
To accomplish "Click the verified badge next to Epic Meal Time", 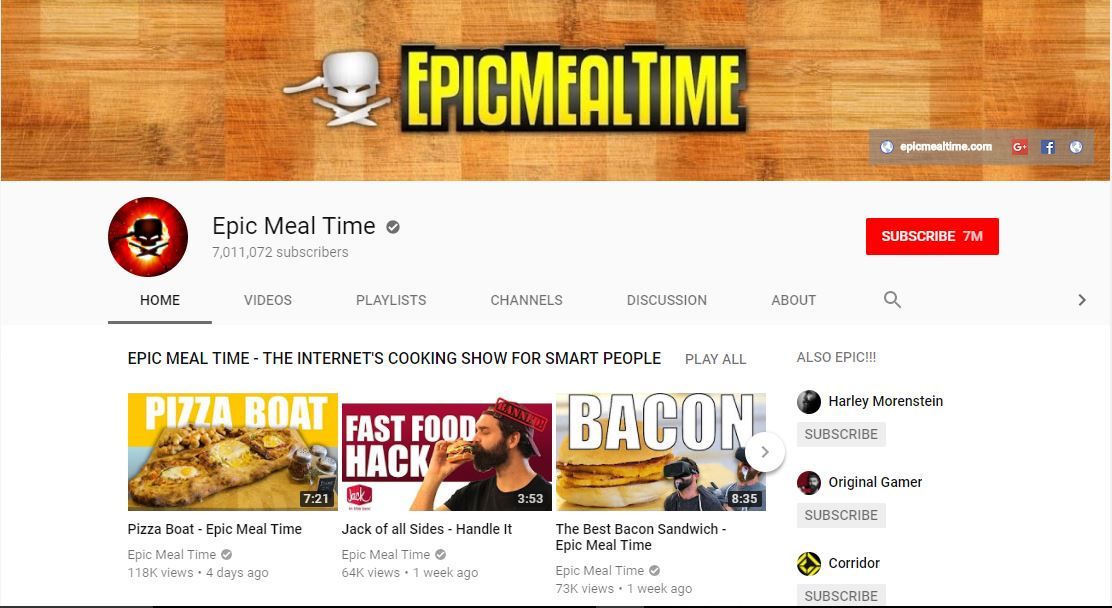I will [392, 226].
